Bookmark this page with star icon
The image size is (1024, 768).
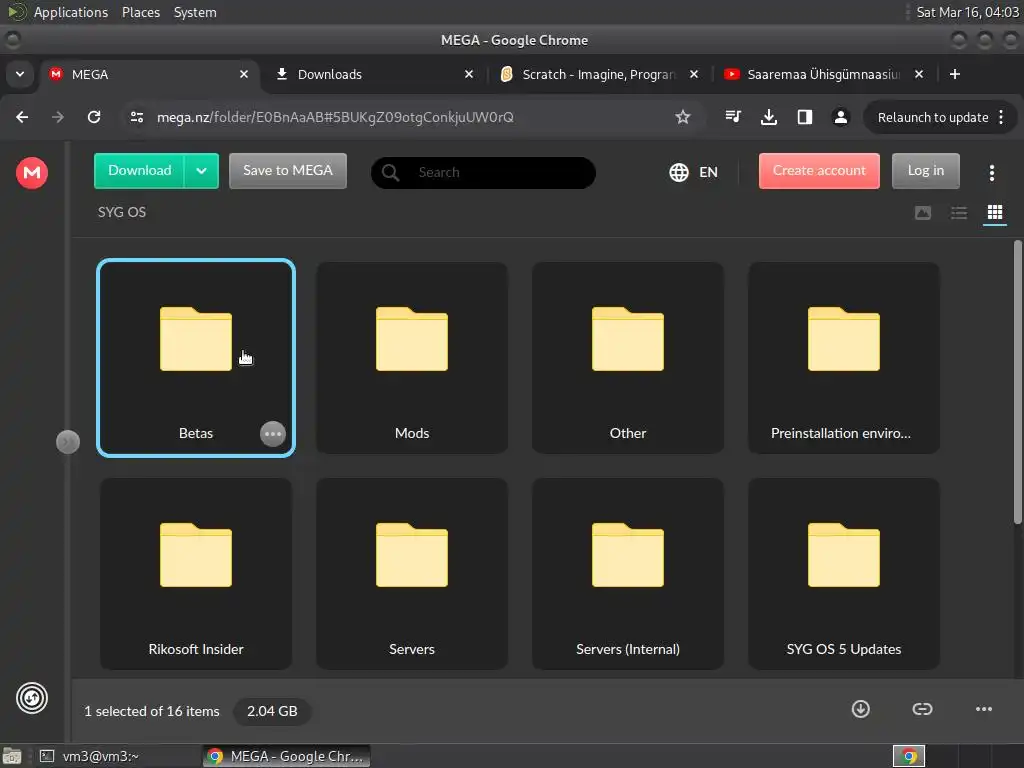[682, 118]
